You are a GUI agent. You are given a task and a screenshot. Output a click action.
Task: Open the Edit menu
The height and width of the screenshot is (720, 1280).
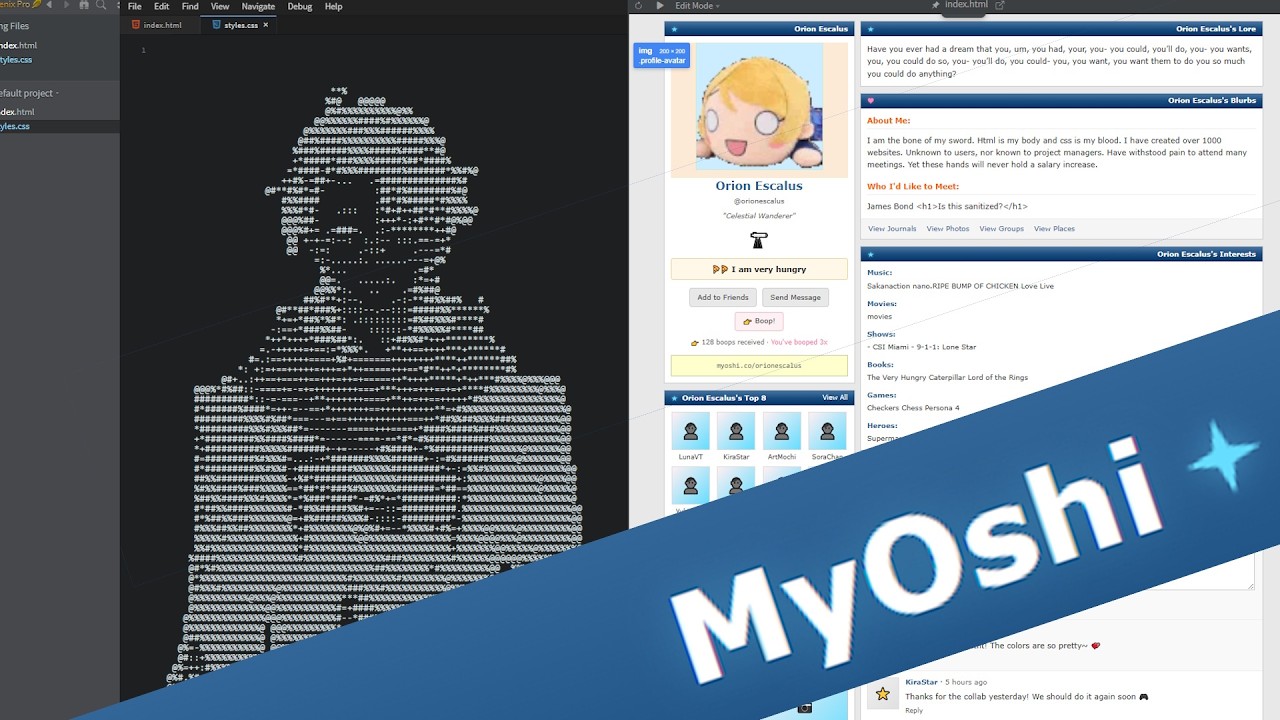coord(161,6)
